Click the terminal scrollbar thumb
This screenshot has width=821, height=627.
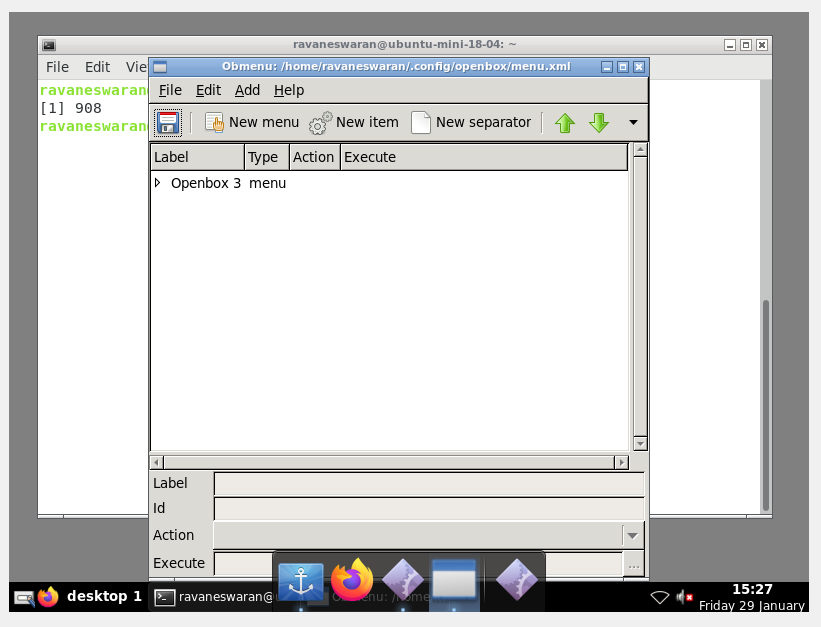point(765,405)
